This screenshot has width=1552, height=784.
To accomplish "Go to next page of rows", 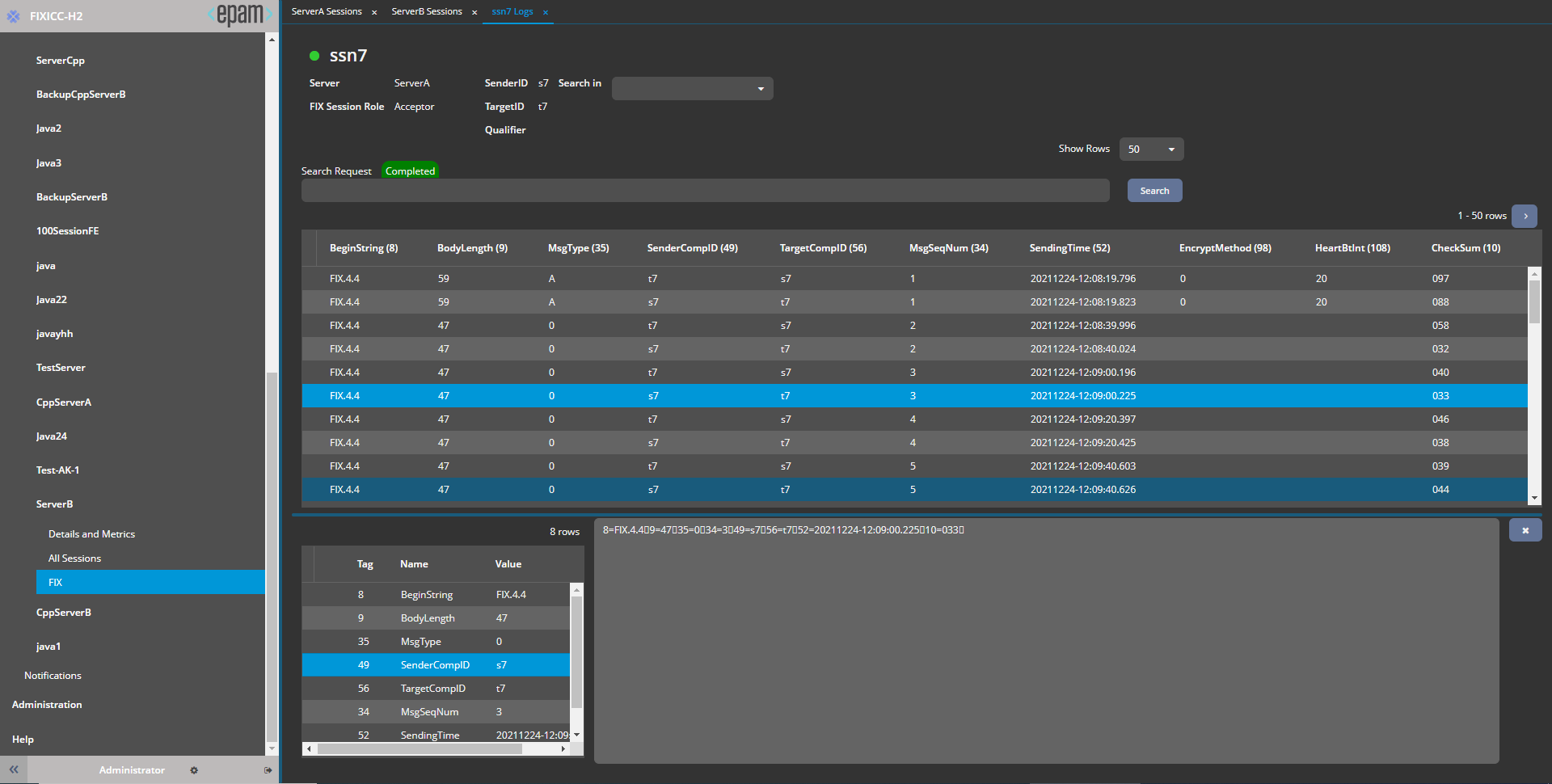I will pyautogui.click(x=1525, y=216).
